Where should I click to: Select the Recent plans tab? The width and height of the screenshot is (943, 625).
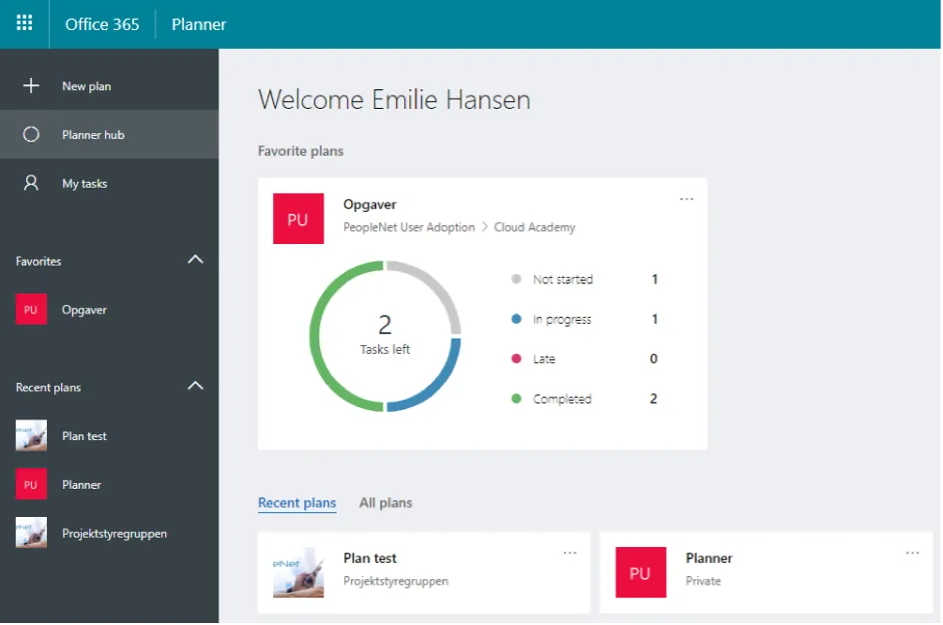click(297, 503)
